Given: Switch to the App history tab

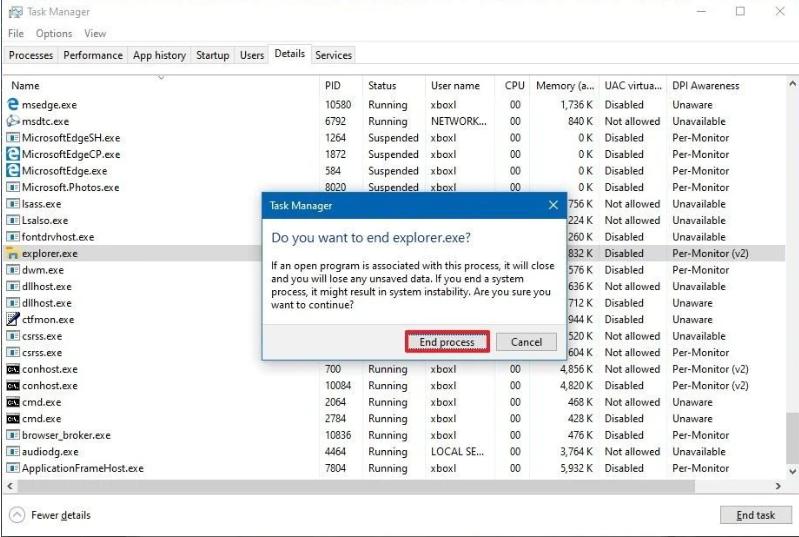Looking at the screenshot, I should click(159, 55).
